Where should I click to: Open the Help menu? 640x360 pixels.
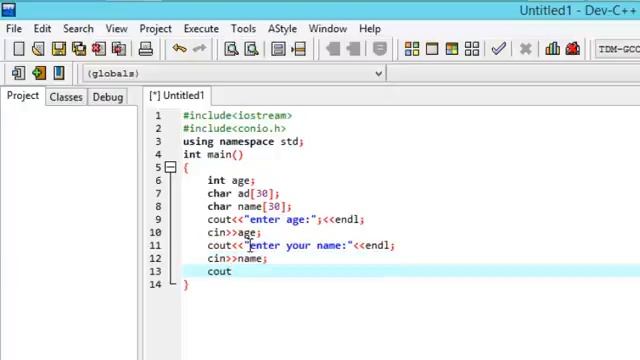(x=370, y=29)
